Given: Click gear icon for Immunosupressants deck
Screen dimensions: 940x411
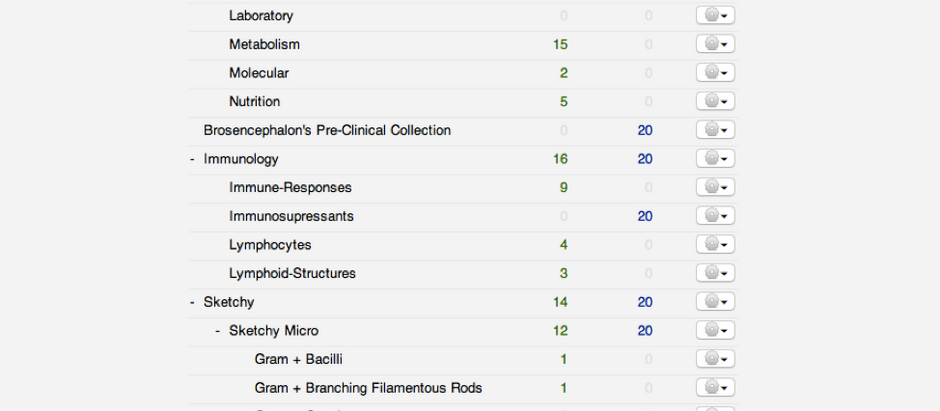Looking at the screenshot, I should point(715,216).
